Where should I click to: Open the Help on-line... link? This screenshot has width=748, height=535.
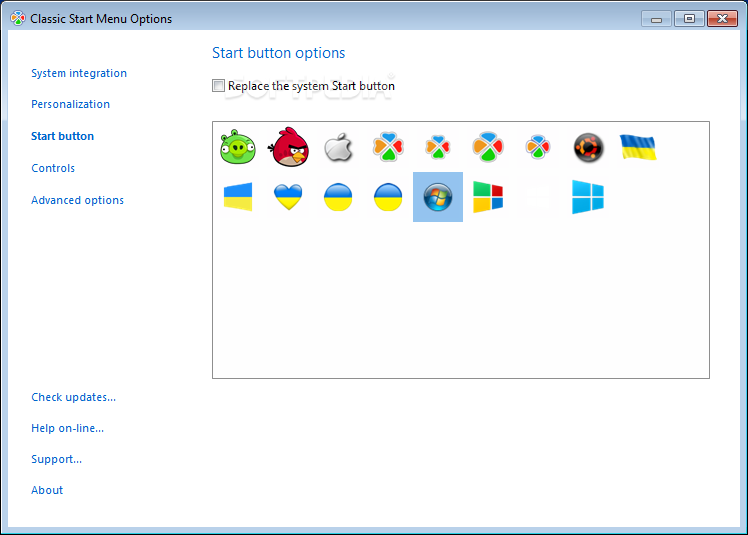point(67,428)
